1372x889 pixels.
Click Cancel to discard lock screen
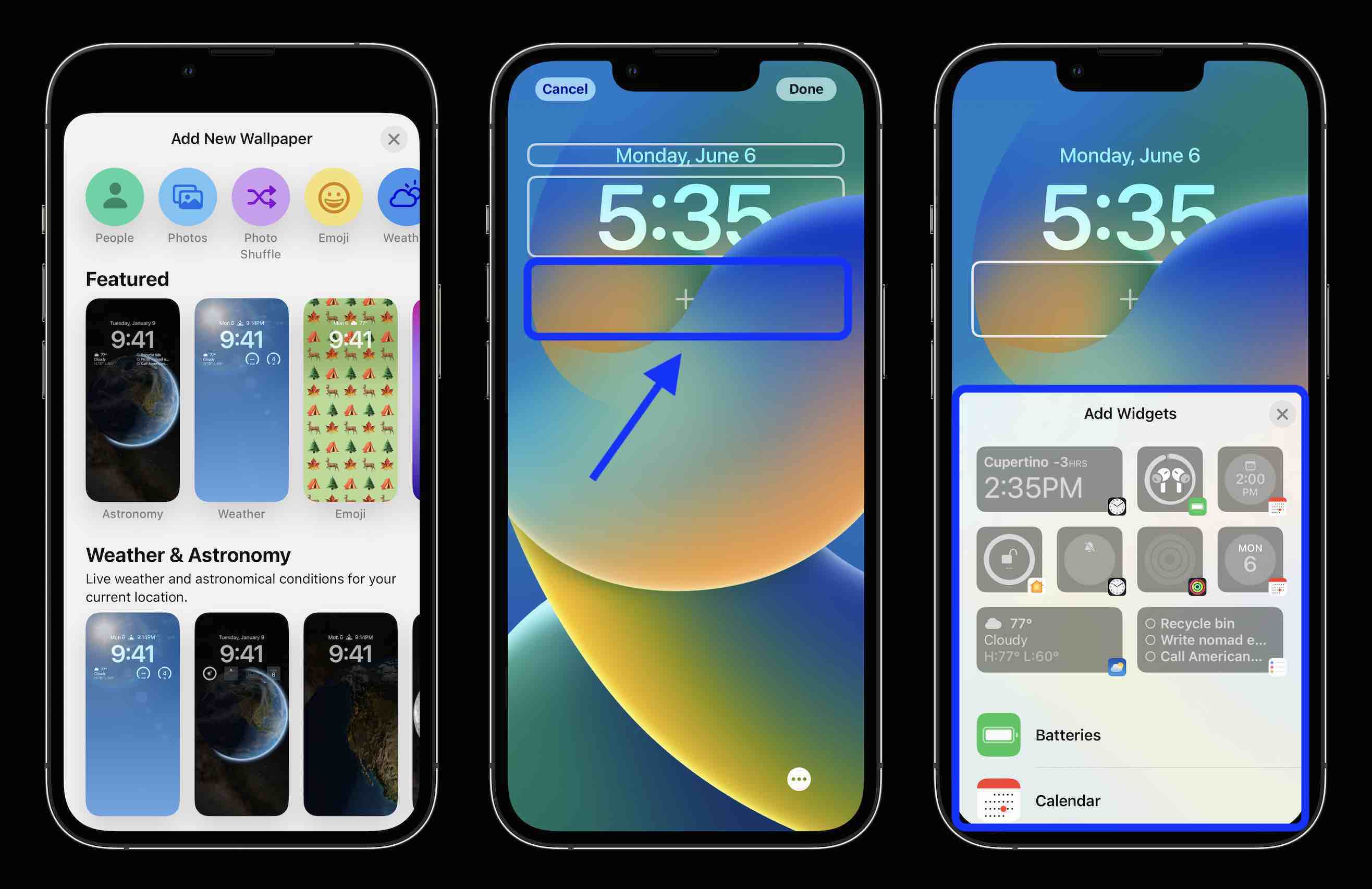coord(562,90)
